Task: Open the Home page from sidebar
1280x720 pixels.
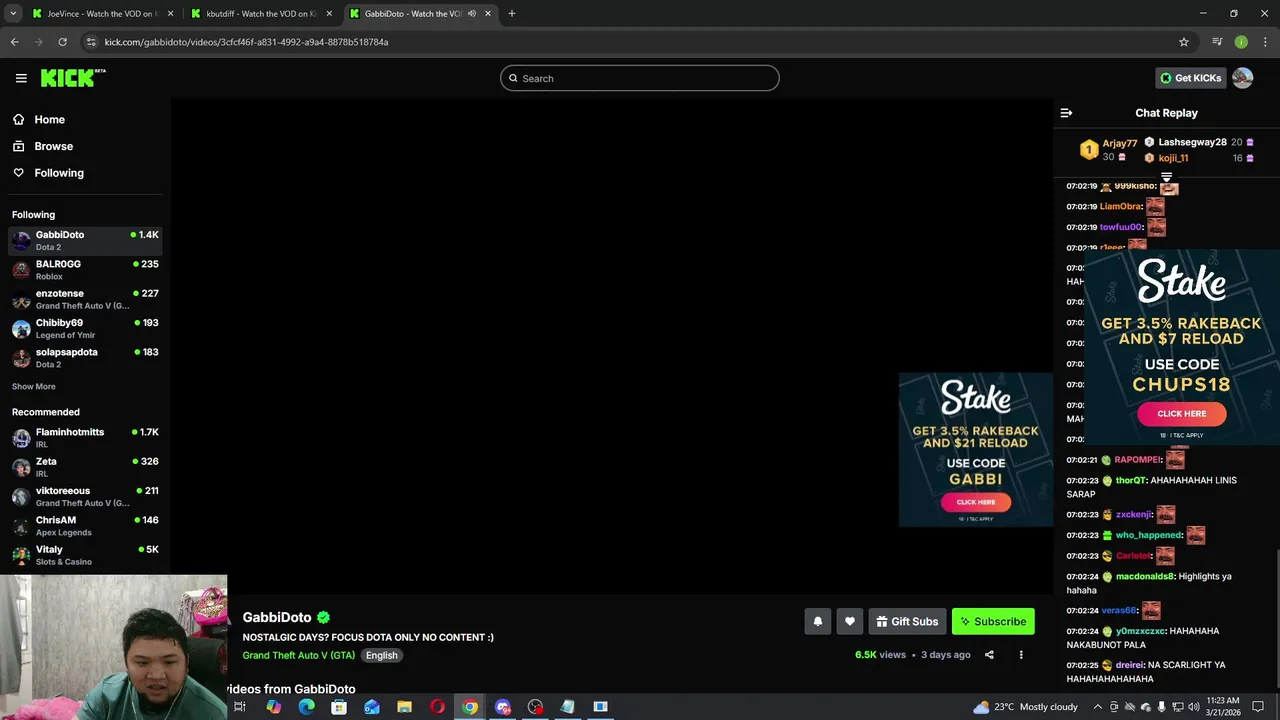Action: [x=49, y=119]
